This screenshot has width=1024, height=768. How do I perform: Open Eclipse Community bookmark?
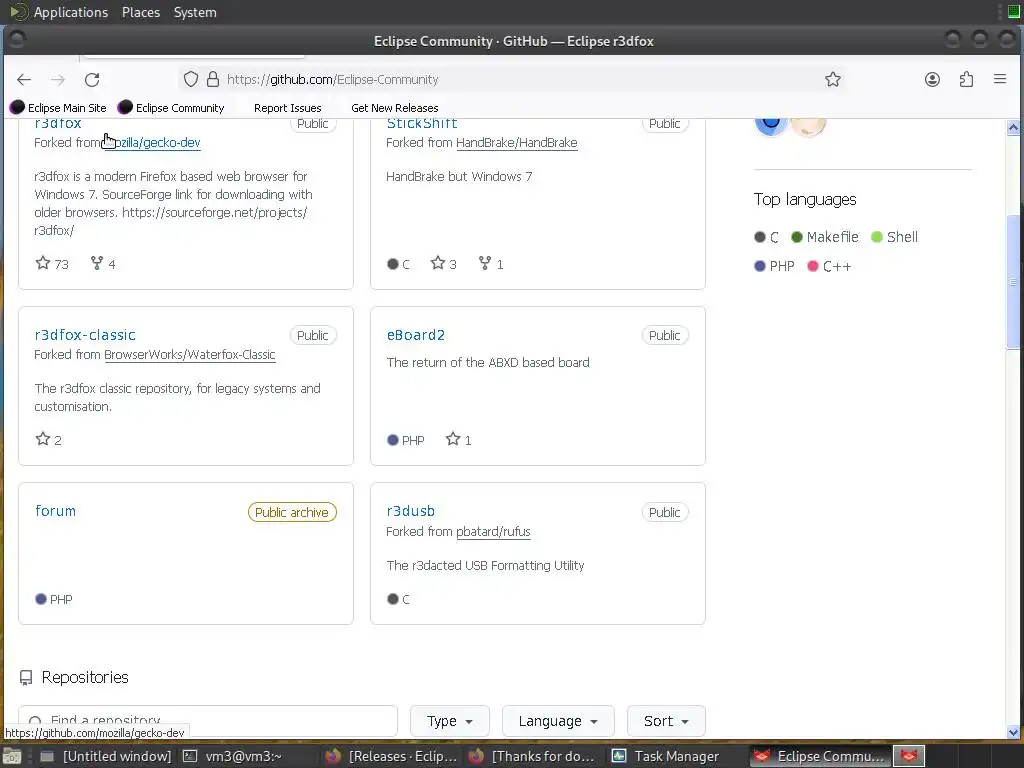(171, 108)
